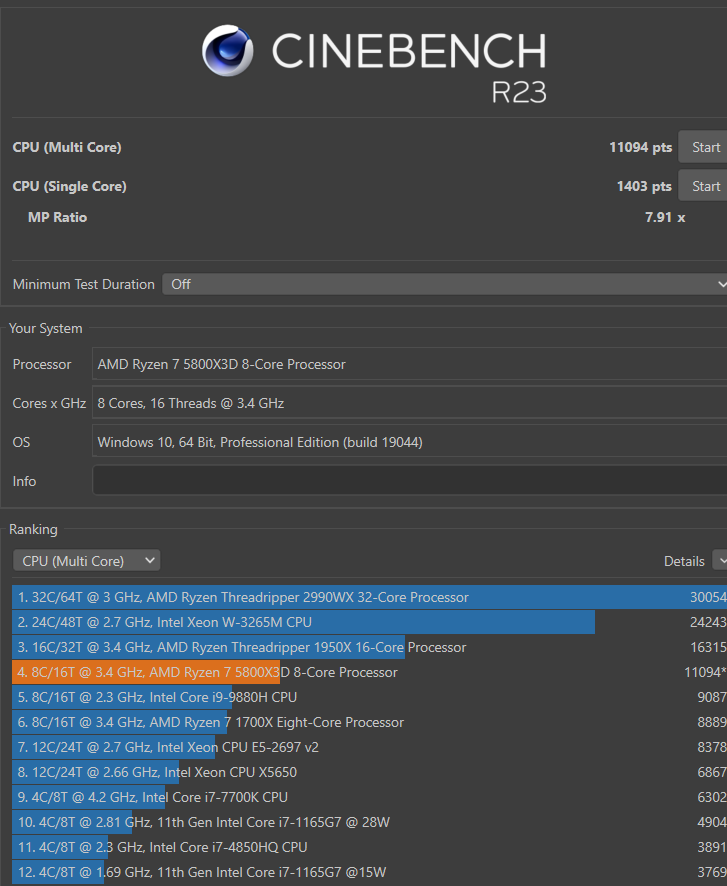Image resolution: width=727 pixels, height=886 pixels.
Task: Click the CINEBENCH title text
Action: 409,50
